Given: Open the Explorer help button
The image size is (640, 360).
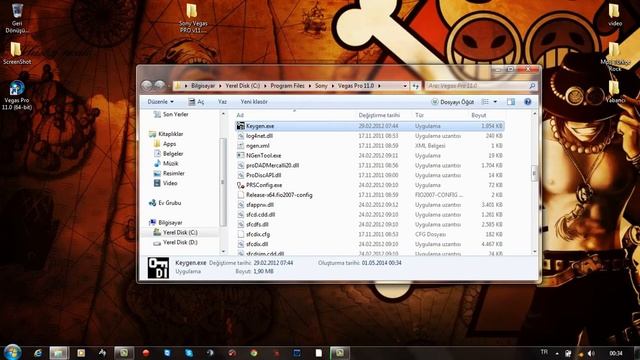Looking at the screenshot, I should pos(527,102).
